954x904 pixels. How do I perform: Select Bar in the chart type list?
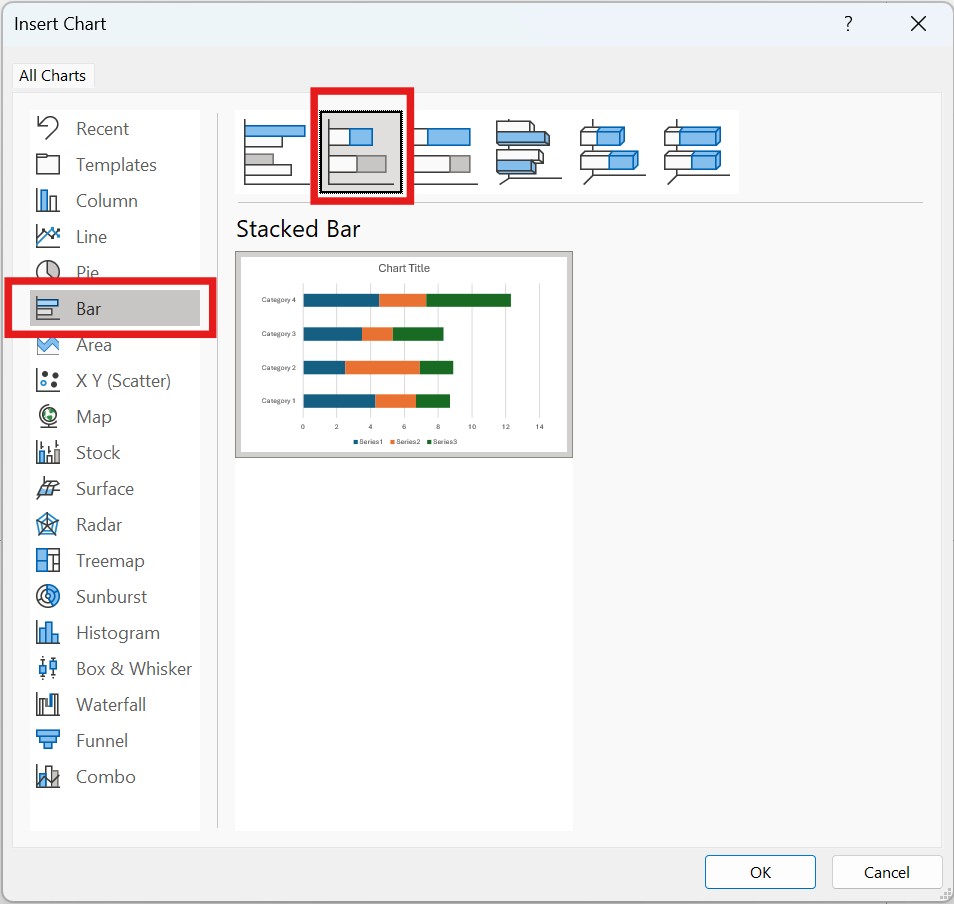115,308
